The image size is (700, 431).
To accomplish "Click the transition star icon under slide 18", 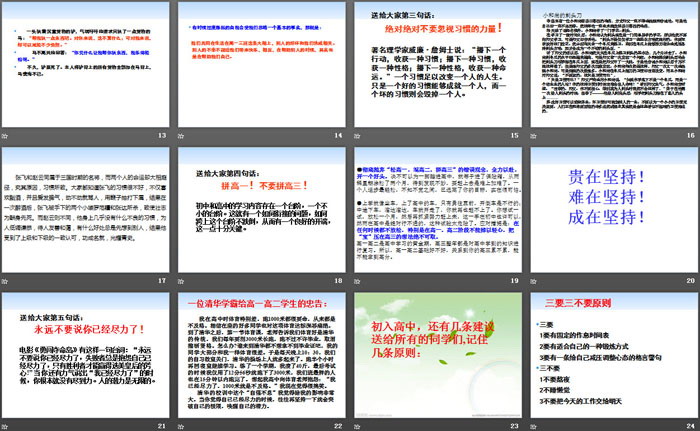I will (181, 281).
